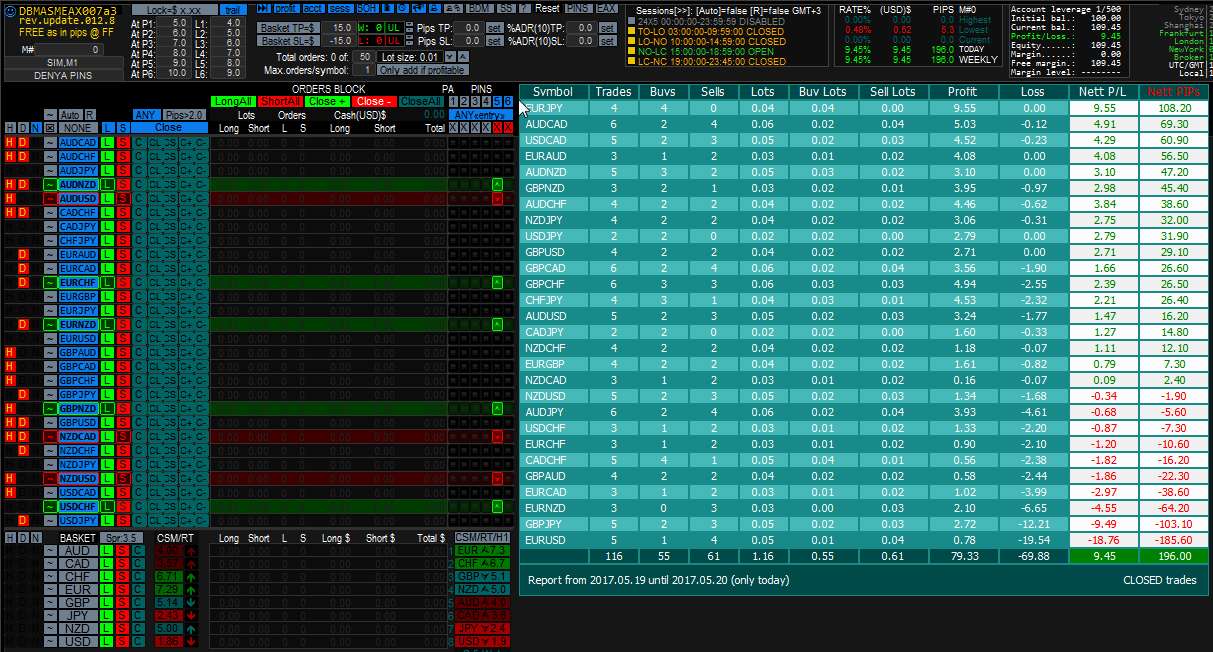
Task: Toggle Only add if profitable option
Action: point(422,70)
